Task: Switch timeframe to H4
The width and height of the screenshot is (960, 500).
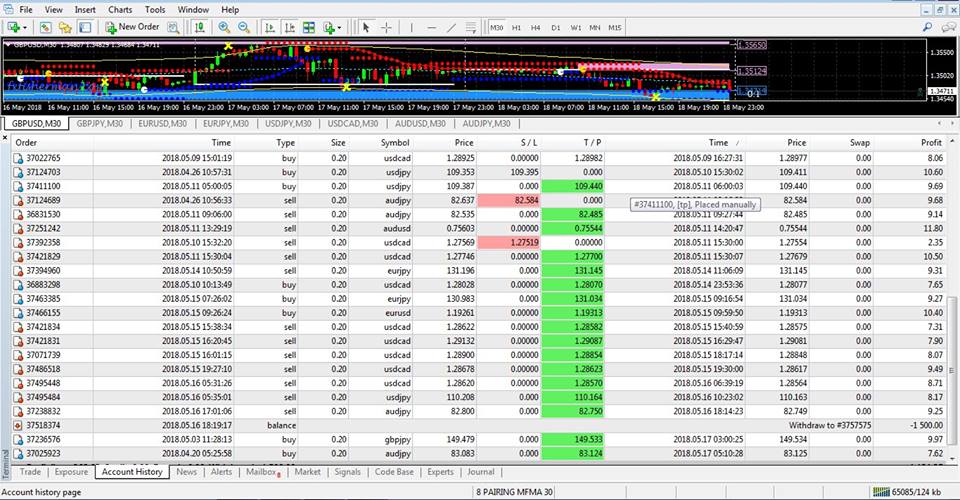Action: click(536, 28)
